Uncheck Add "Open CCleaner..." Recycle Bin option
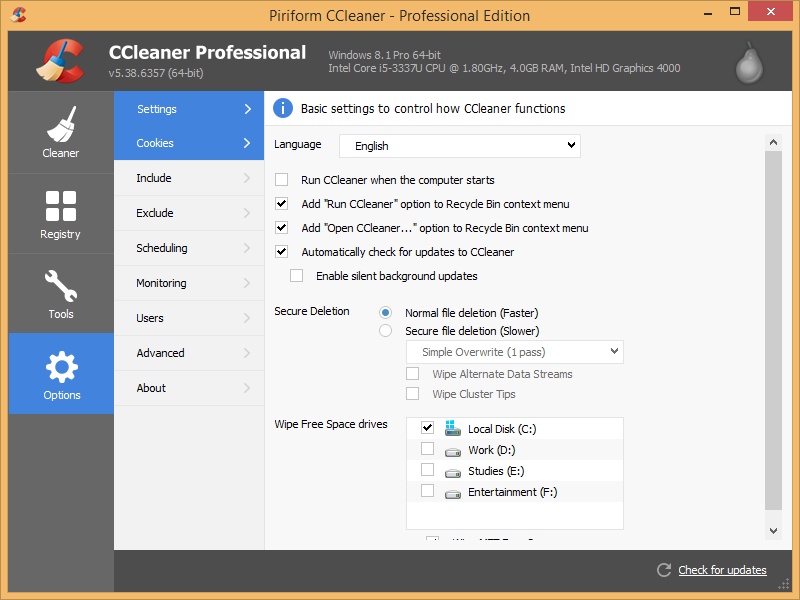The height and width of the screenshot is (600, 800). (282, 228)
